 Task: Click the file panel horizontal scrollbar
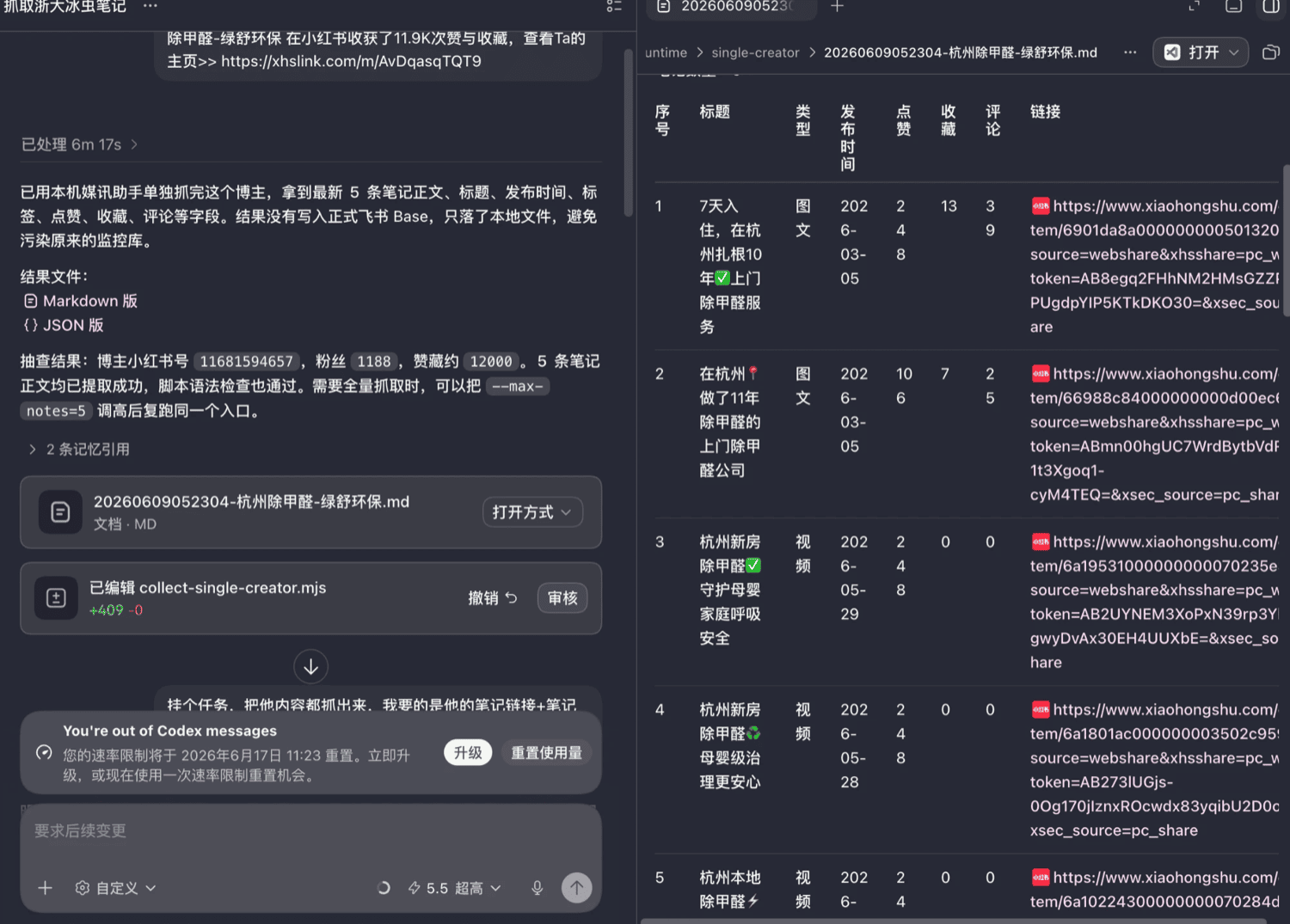click(x=955, y=921)
